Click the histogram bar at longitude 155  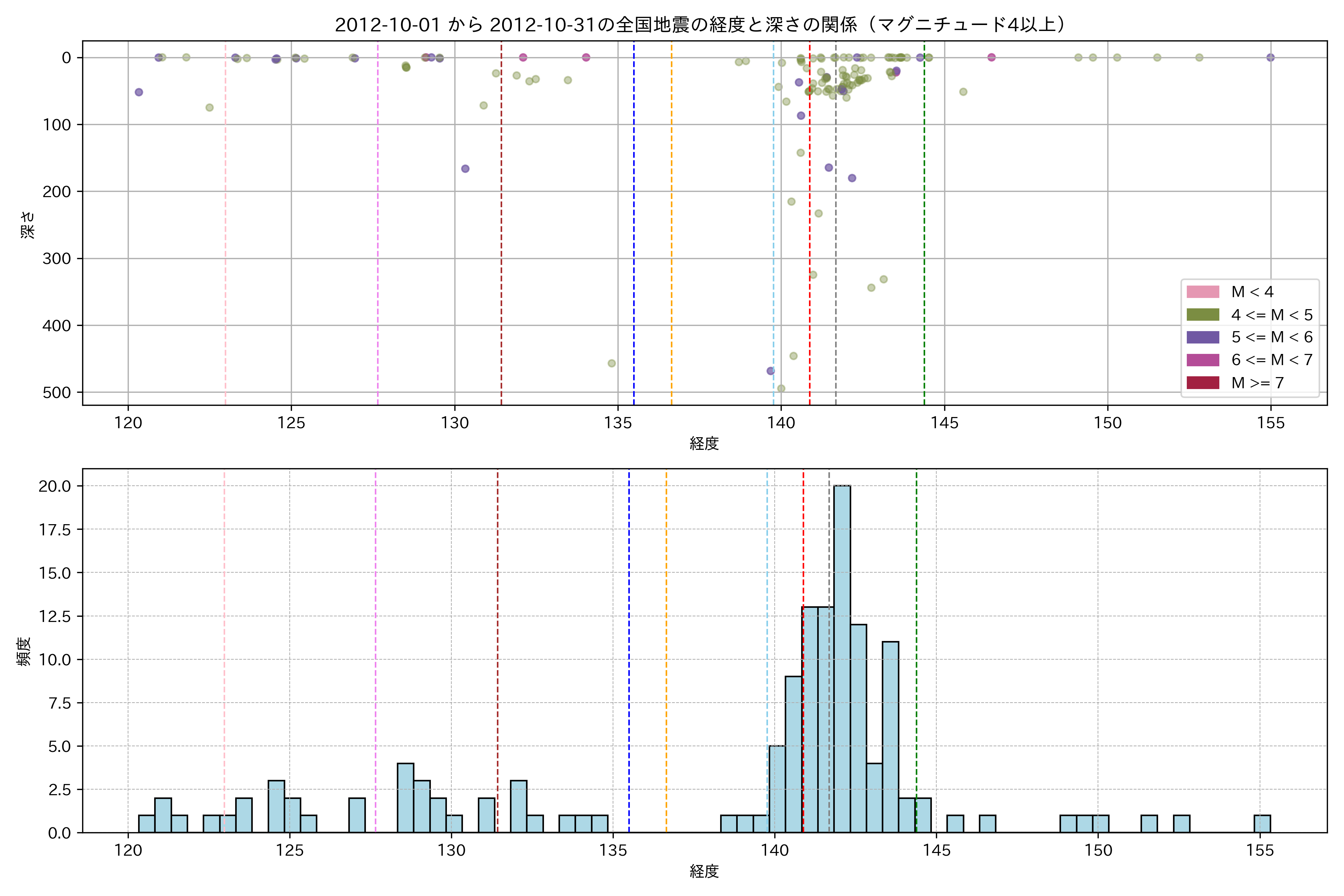coord(1262,824)
